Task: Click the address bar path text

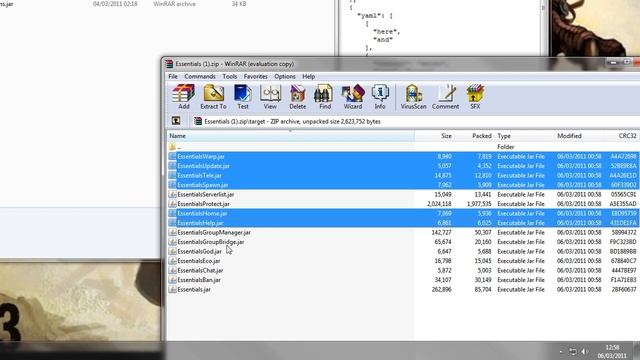Action: coord(292,121)
